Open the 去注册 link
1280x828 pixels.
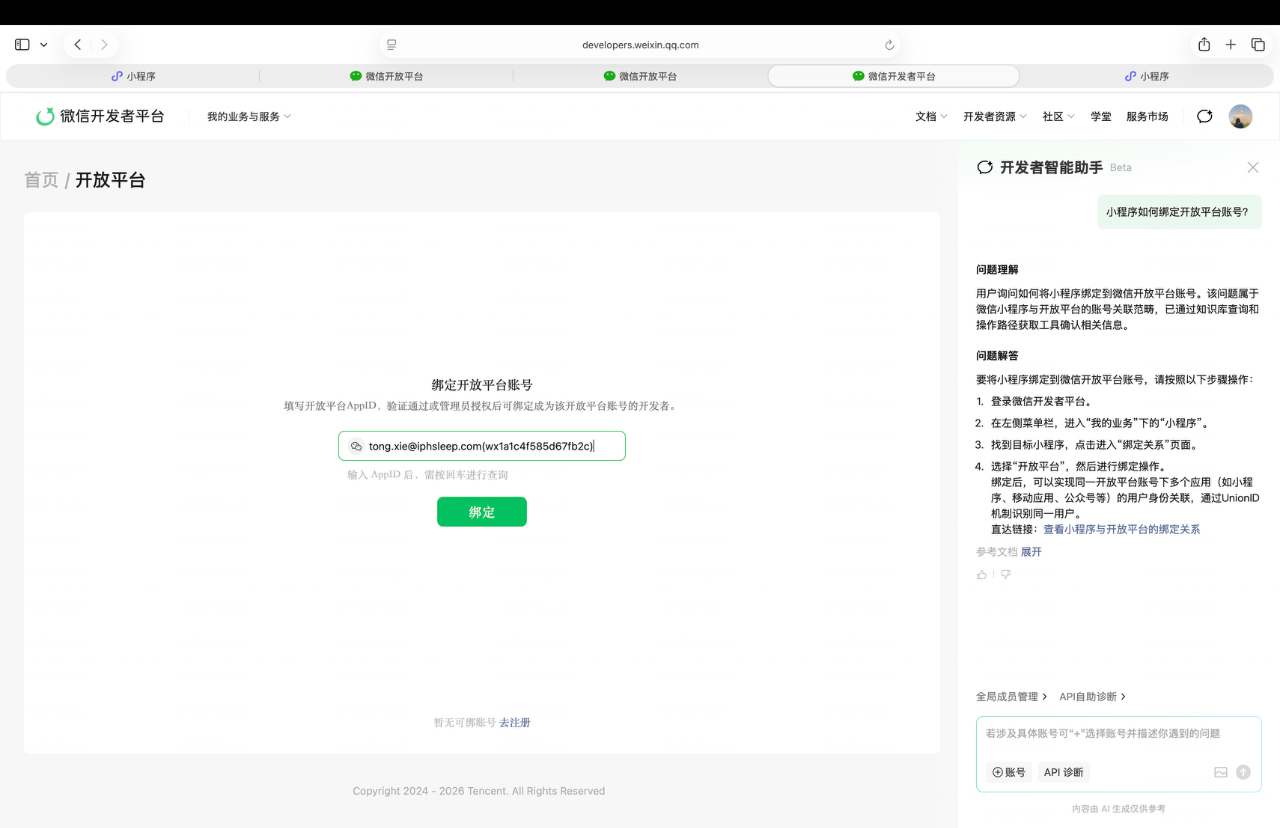pyautogui.click(x=515, y=722)
